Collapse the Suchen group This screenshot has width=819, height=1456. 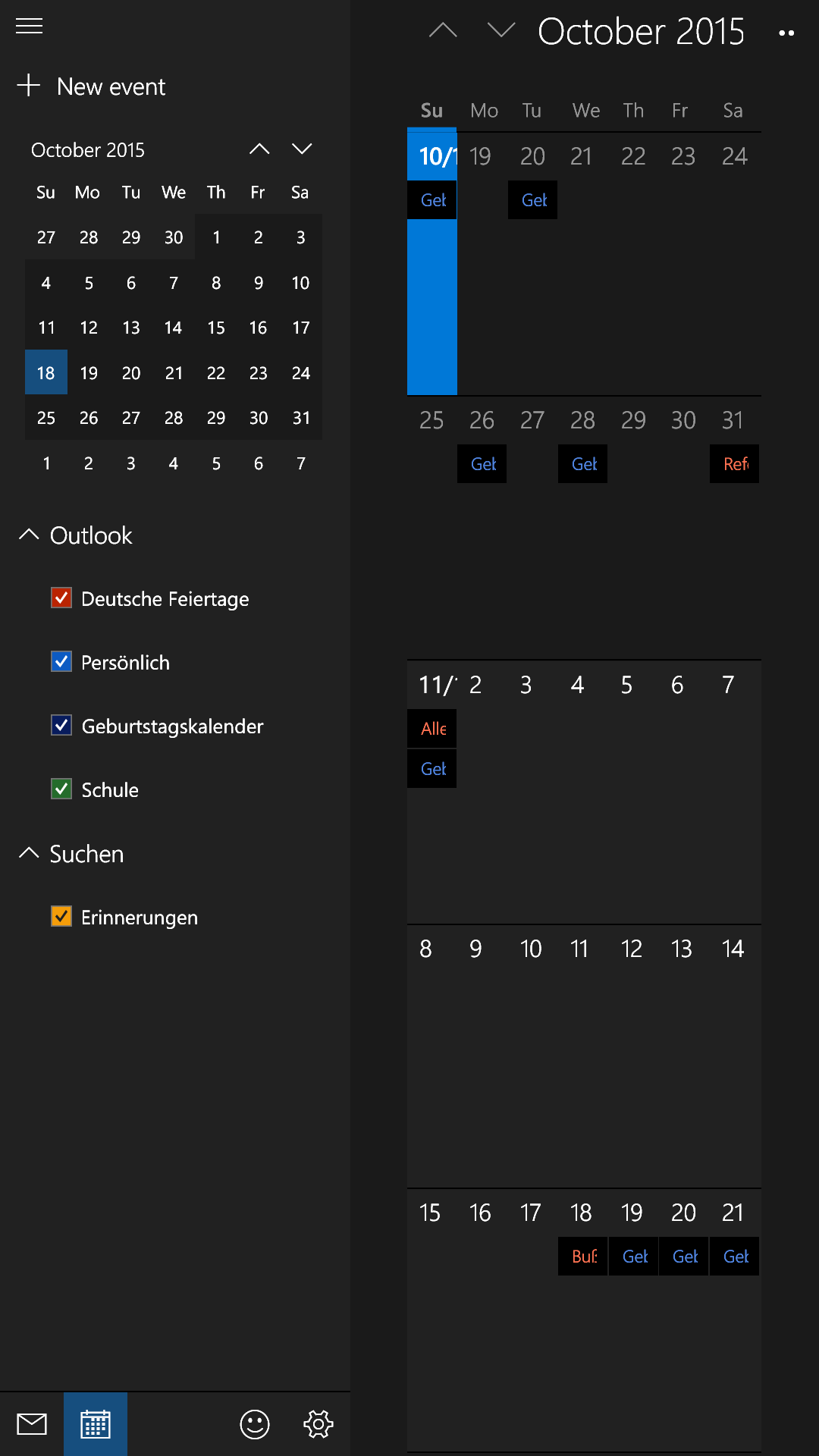pos(29,853)
